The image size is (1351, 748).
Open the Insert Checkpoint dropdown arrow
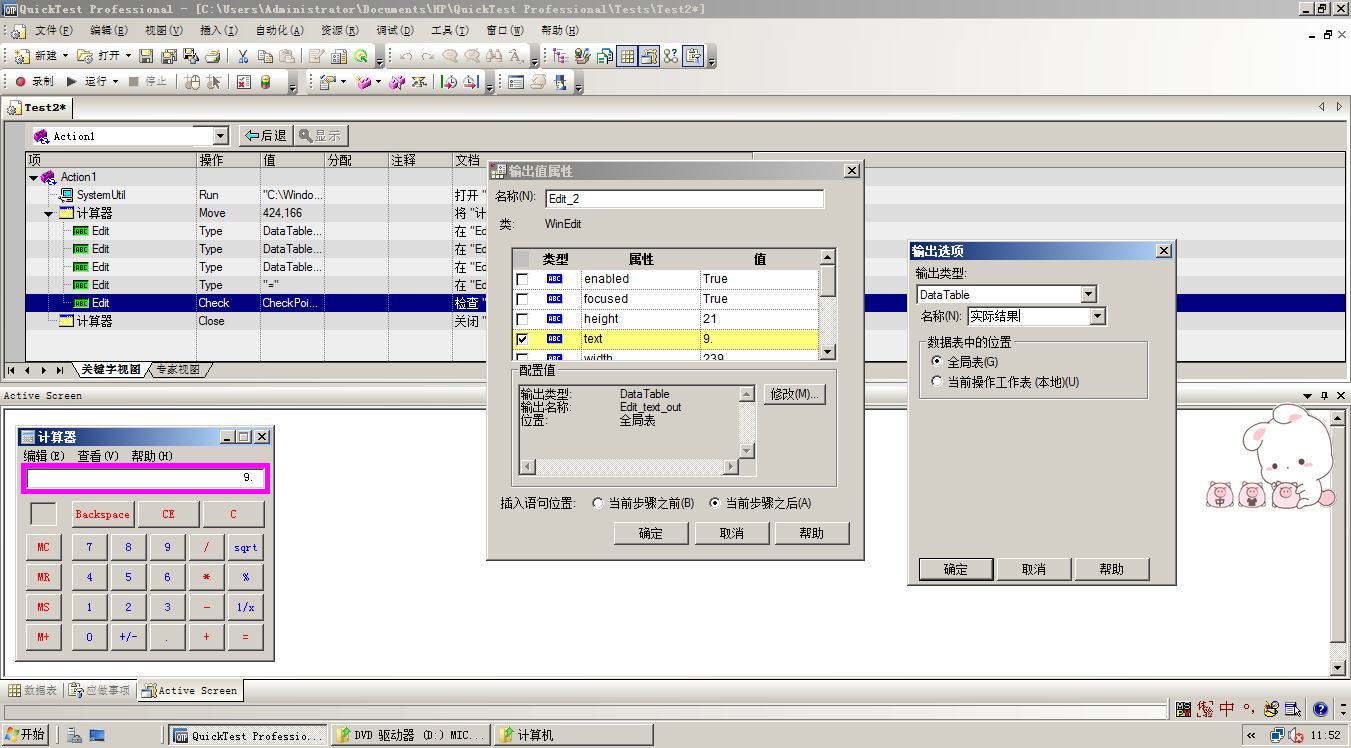pyautogui.click(x=343, y=82)
